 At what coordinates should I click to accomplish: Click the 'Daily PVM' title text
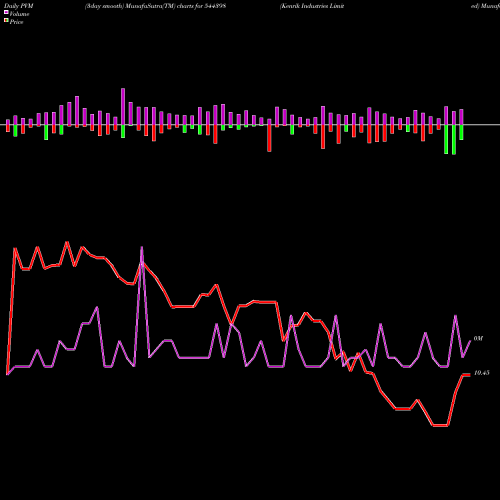click(19, 6)
